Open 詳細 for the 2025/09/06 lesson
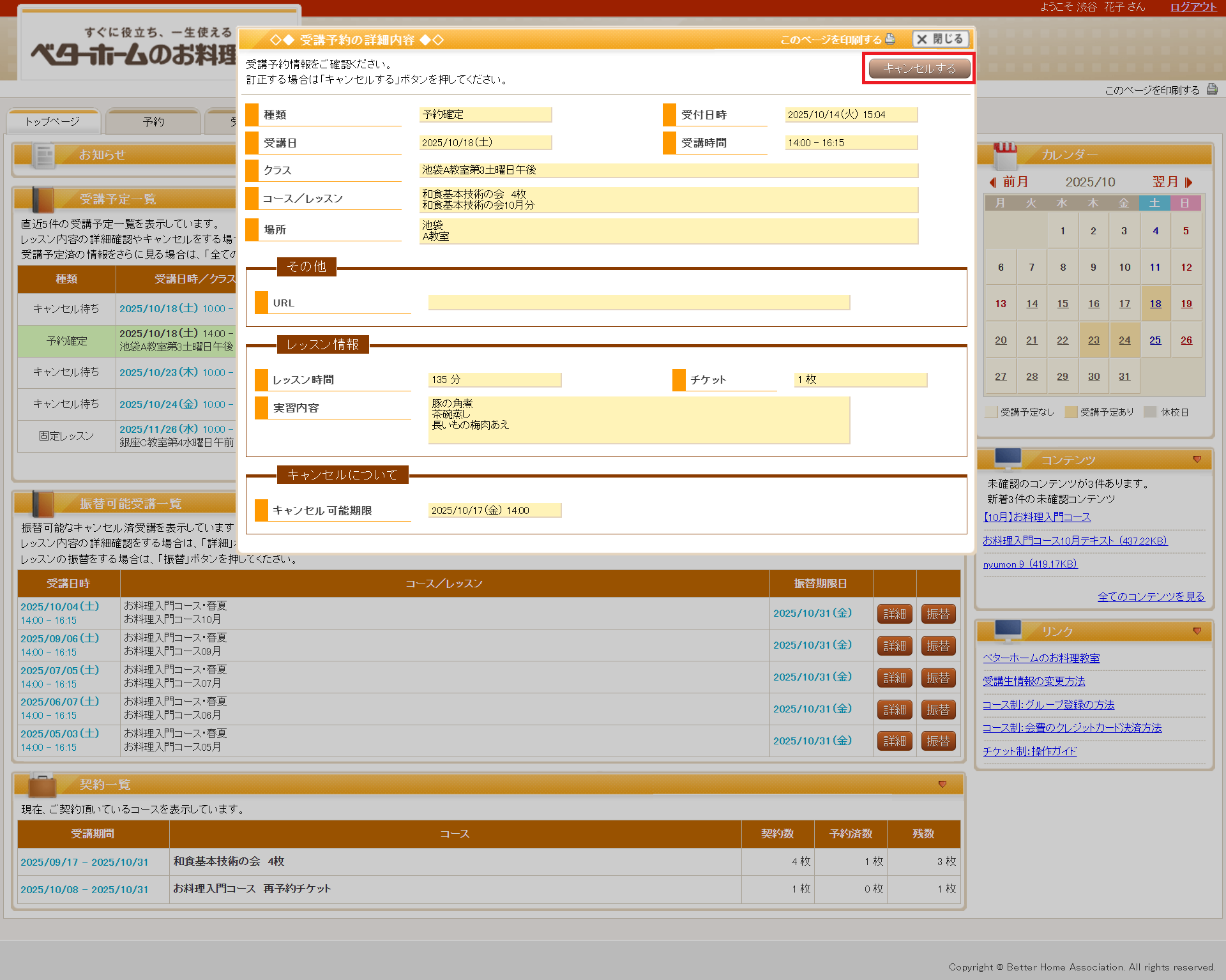1226x980 pixels. click(894, 646)
